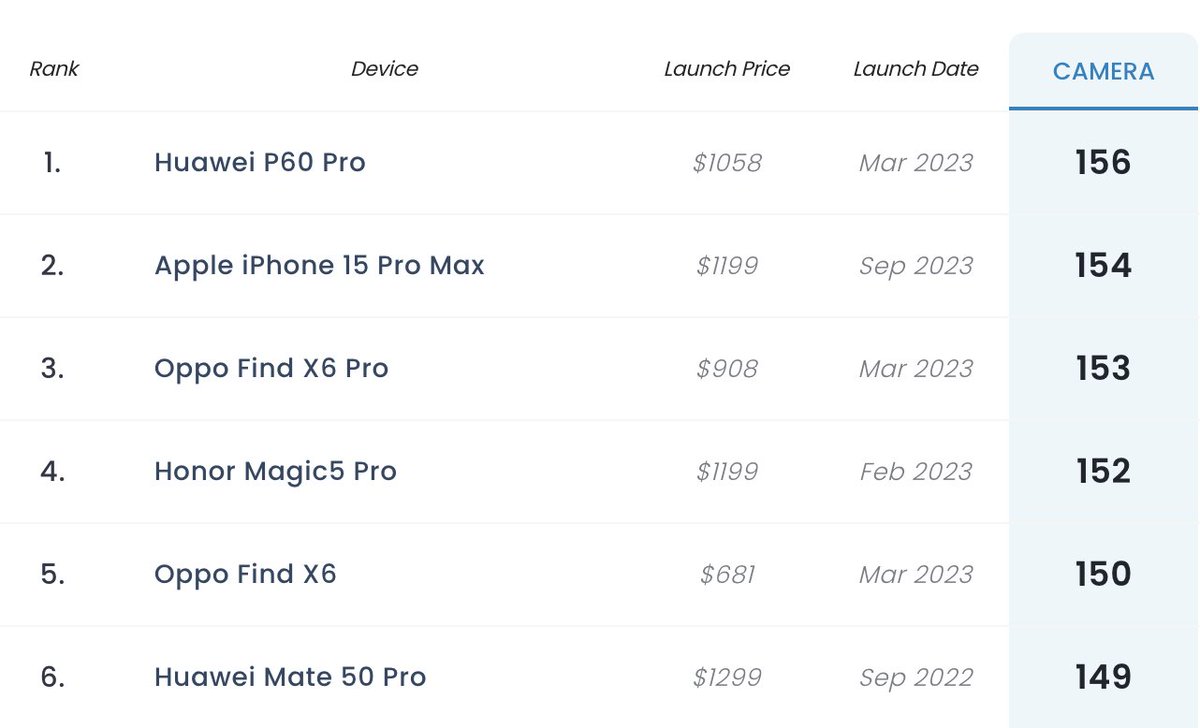Screen dimensions: 1200x728
Task: Click camera score 152
Action: point(1103,471)
